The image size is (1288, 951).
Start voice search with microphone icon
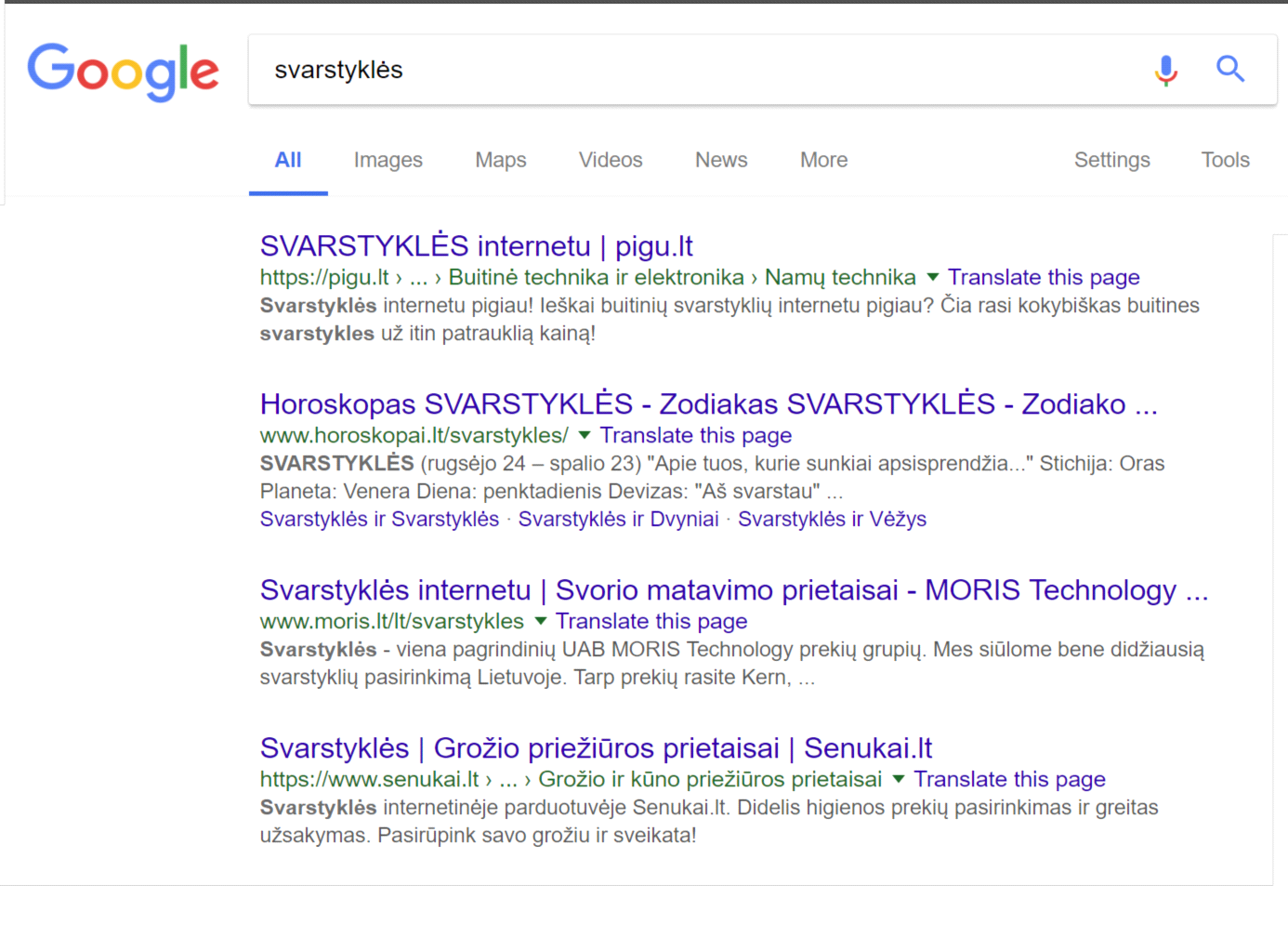point(1166,70)
